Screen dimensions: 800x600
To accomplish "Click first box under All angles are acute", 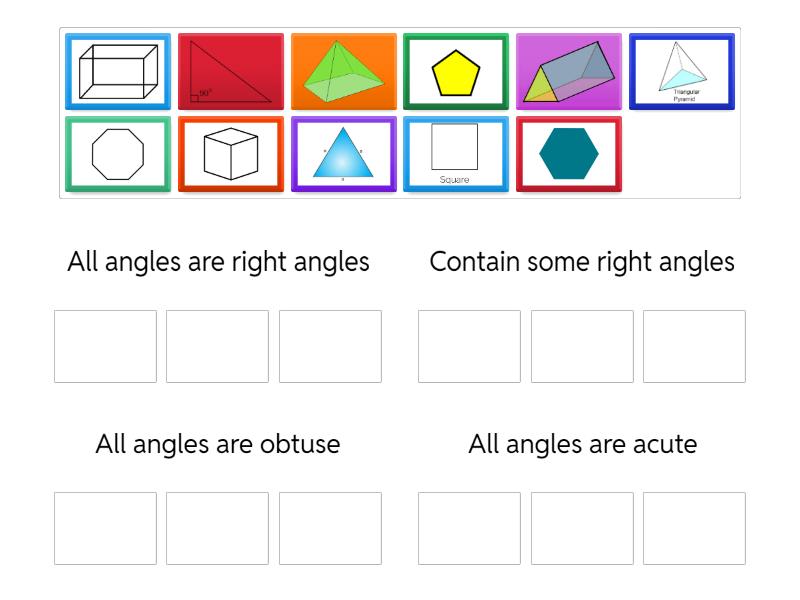I will pyautogui.click(x=469, y=528).
